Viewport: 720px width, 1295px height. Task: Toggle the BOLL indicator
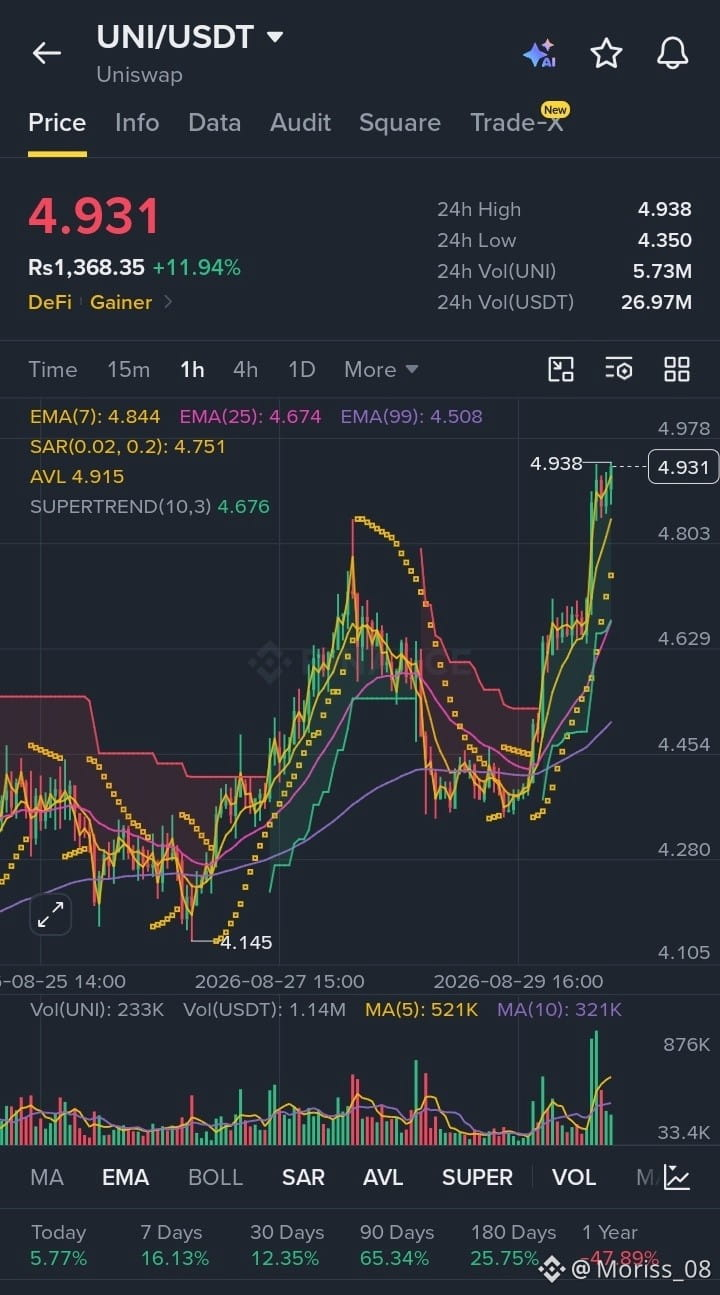point(216,1177)
